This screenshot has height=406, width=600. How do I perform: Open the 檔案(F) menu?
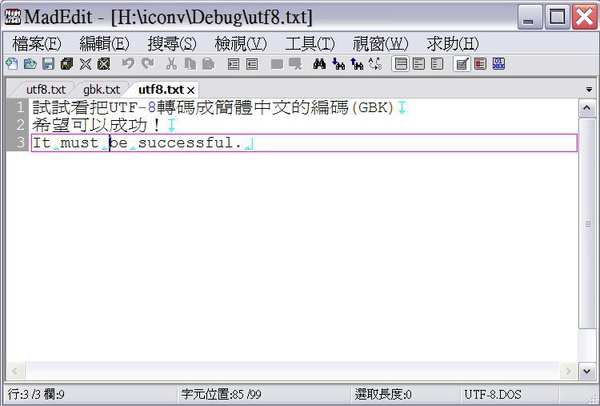(37, 44)
